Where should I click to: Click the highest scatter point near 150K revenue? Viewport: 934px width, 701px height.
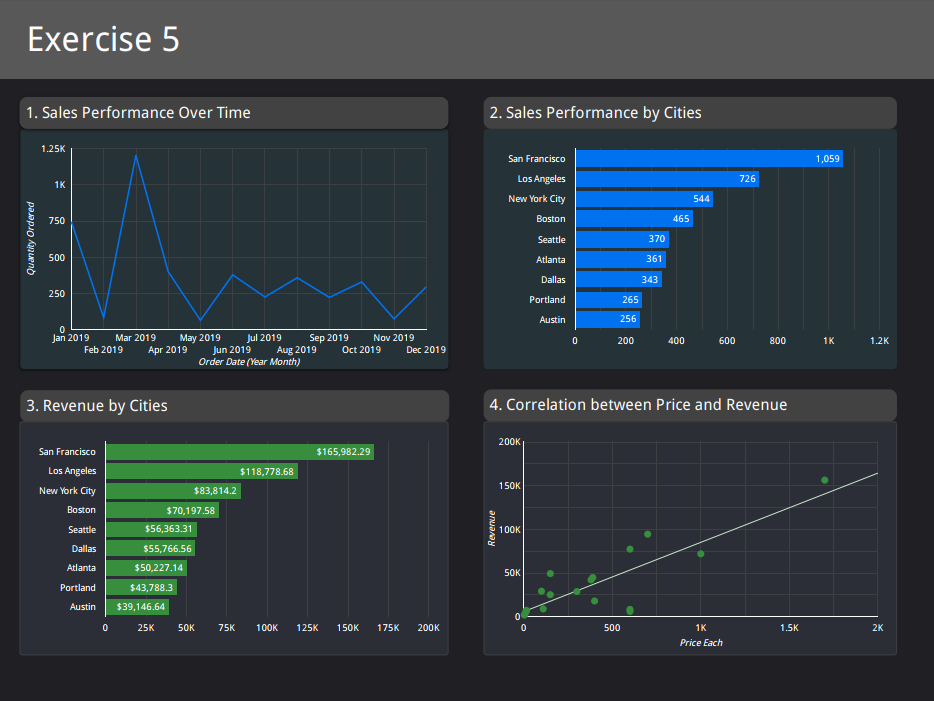[824, 480]
